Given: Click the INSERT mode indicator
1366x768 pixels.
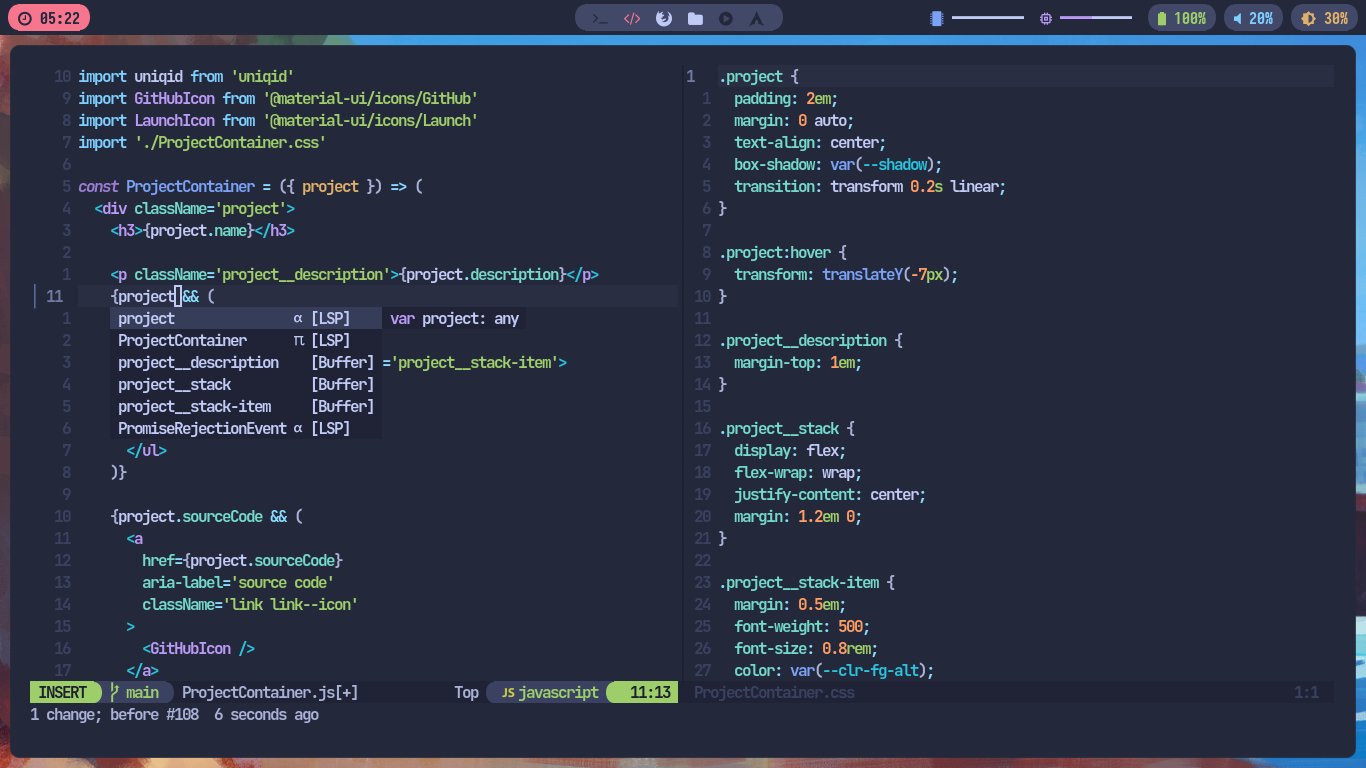Looking at the screenshot, I should [65, 692].
